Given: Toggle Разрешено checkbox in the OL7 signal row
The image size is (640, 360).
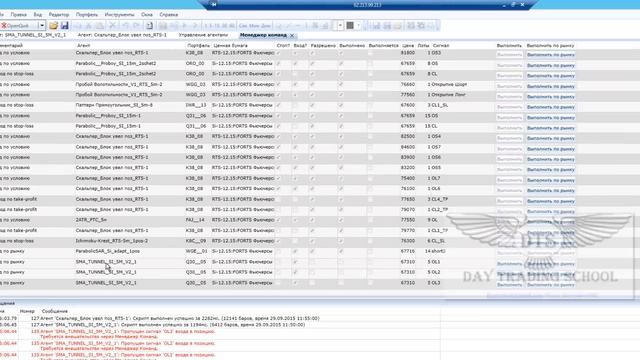Looking at the screenshot, I should point(312,178).
